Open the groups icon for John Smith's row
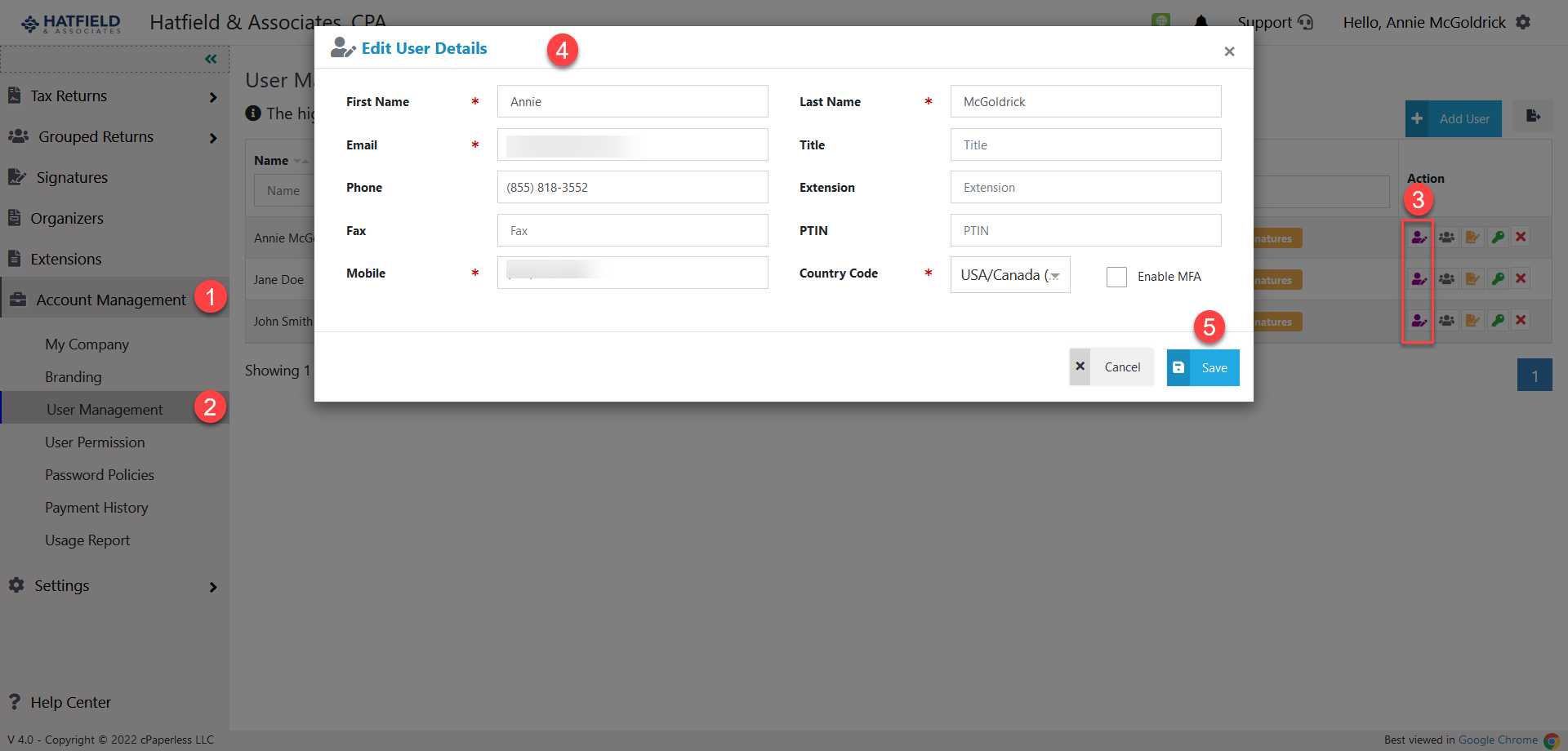 (x=1446, y=320)
